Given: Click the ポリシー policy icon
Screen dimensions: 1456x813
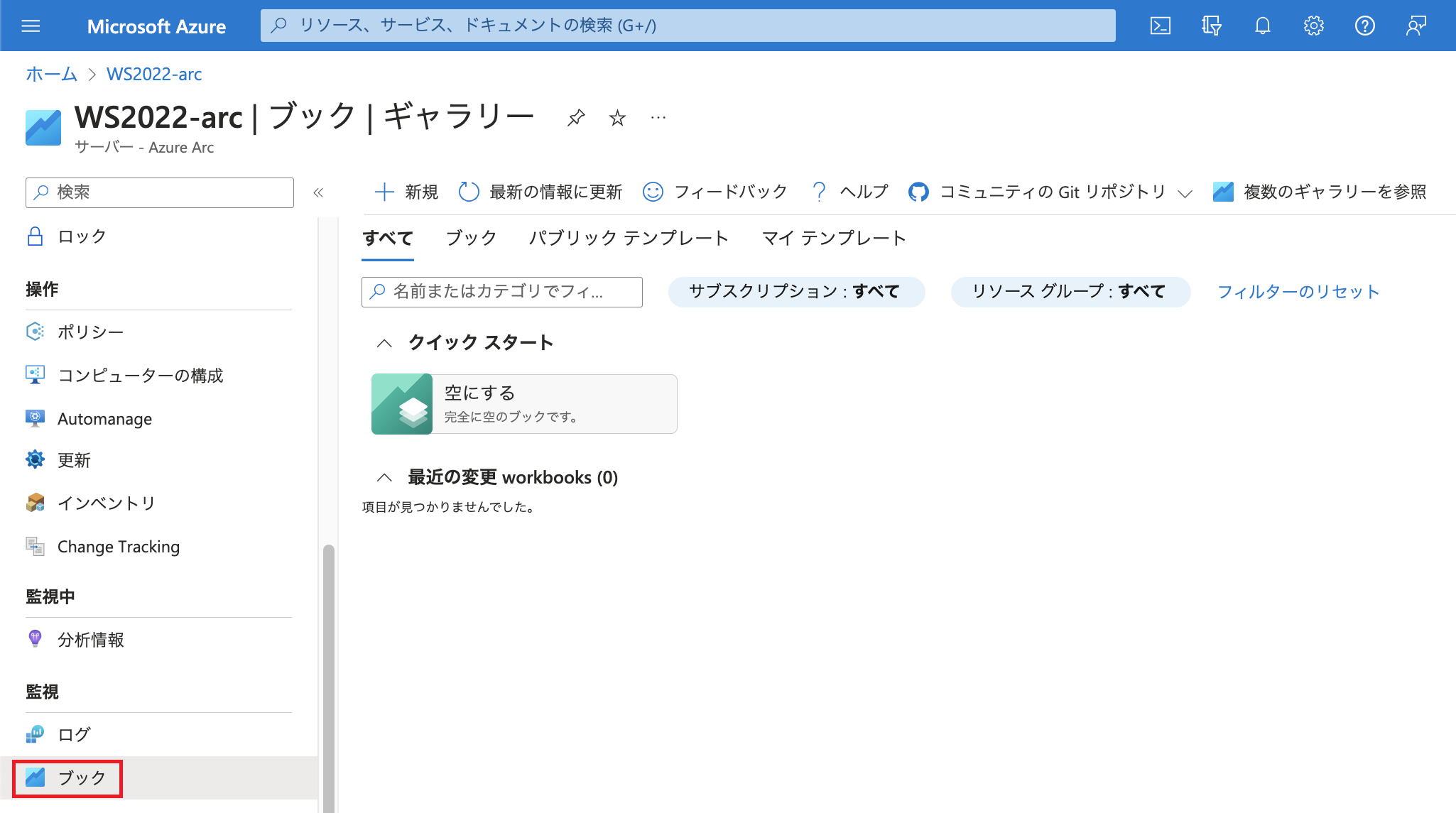Looking at the screenshot, I should click(x=35, y=332).
